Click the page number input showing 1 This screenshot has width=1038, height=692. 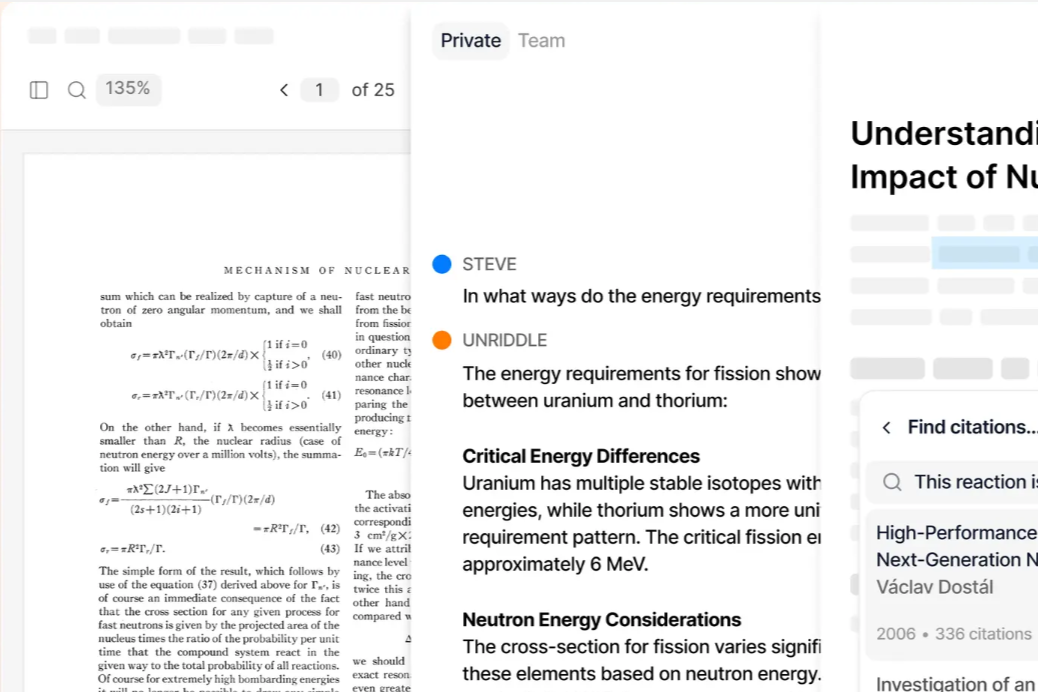(319, 89)
